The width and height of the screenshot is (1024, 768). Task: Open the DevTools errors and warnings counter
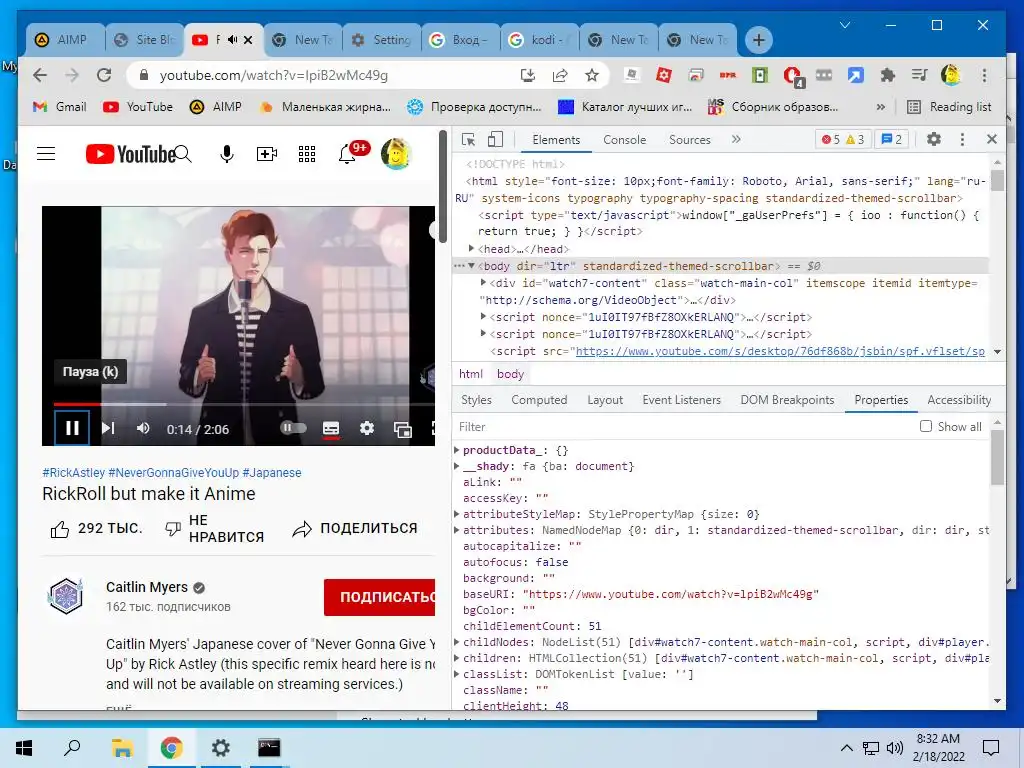point(843,139)
